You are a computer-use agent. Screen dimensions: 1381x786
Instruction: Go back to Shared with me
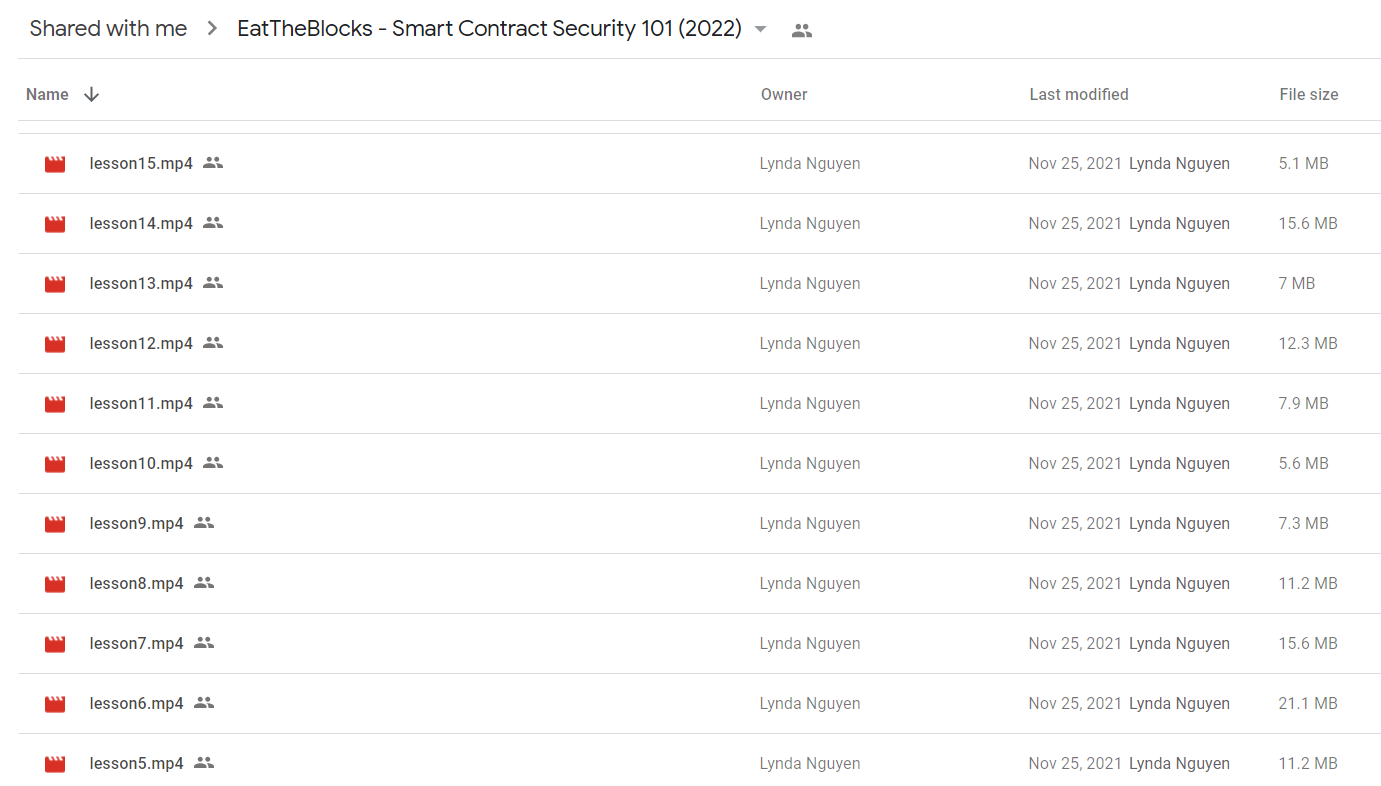pos(108,29)
